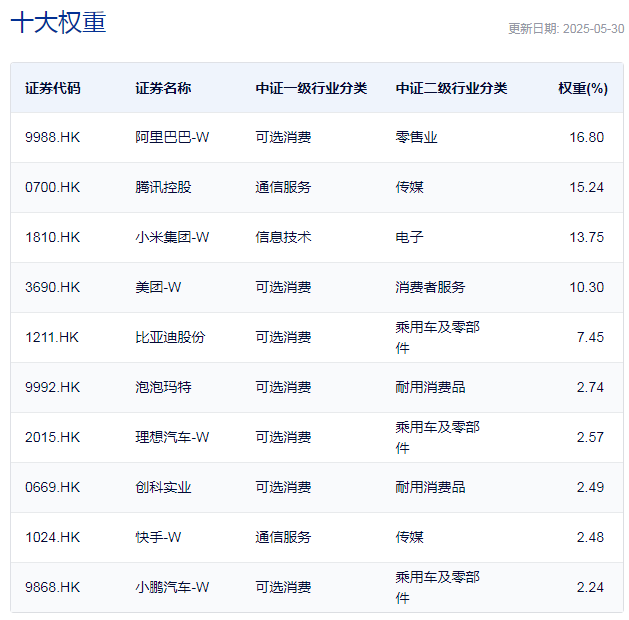
Task: Click weight value 2.48
Action: [590, 537]
